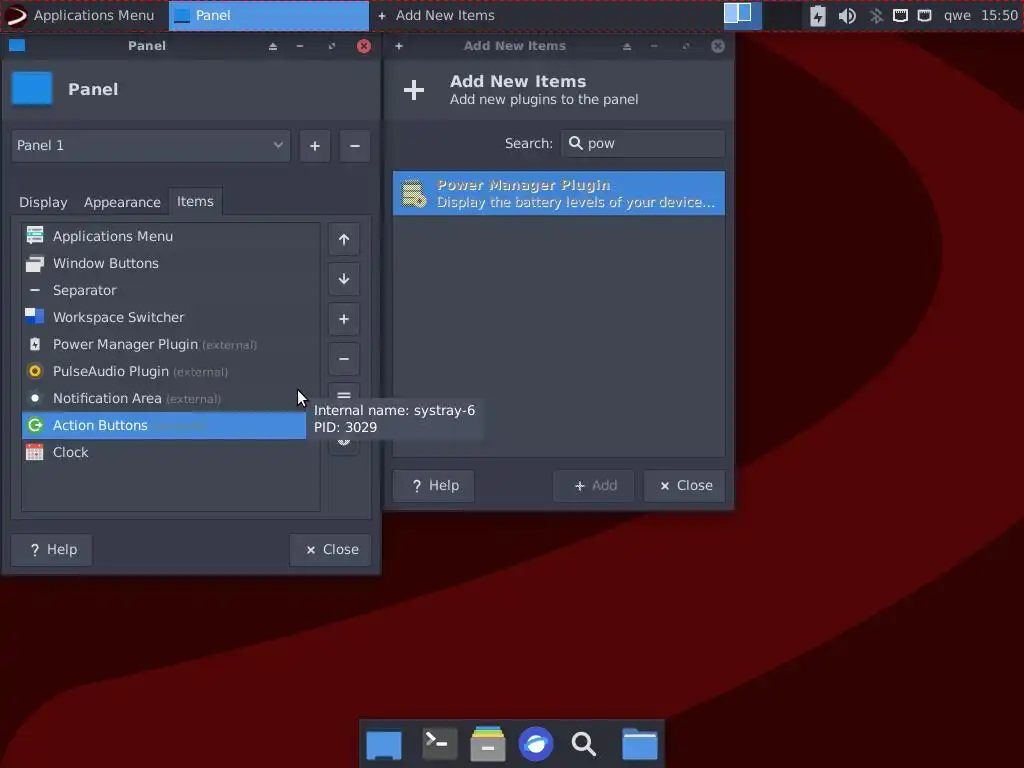Shade Panel window with titlebar triangle button
The width and height of the screenshot is (1024, 768).
click(273, 46)
